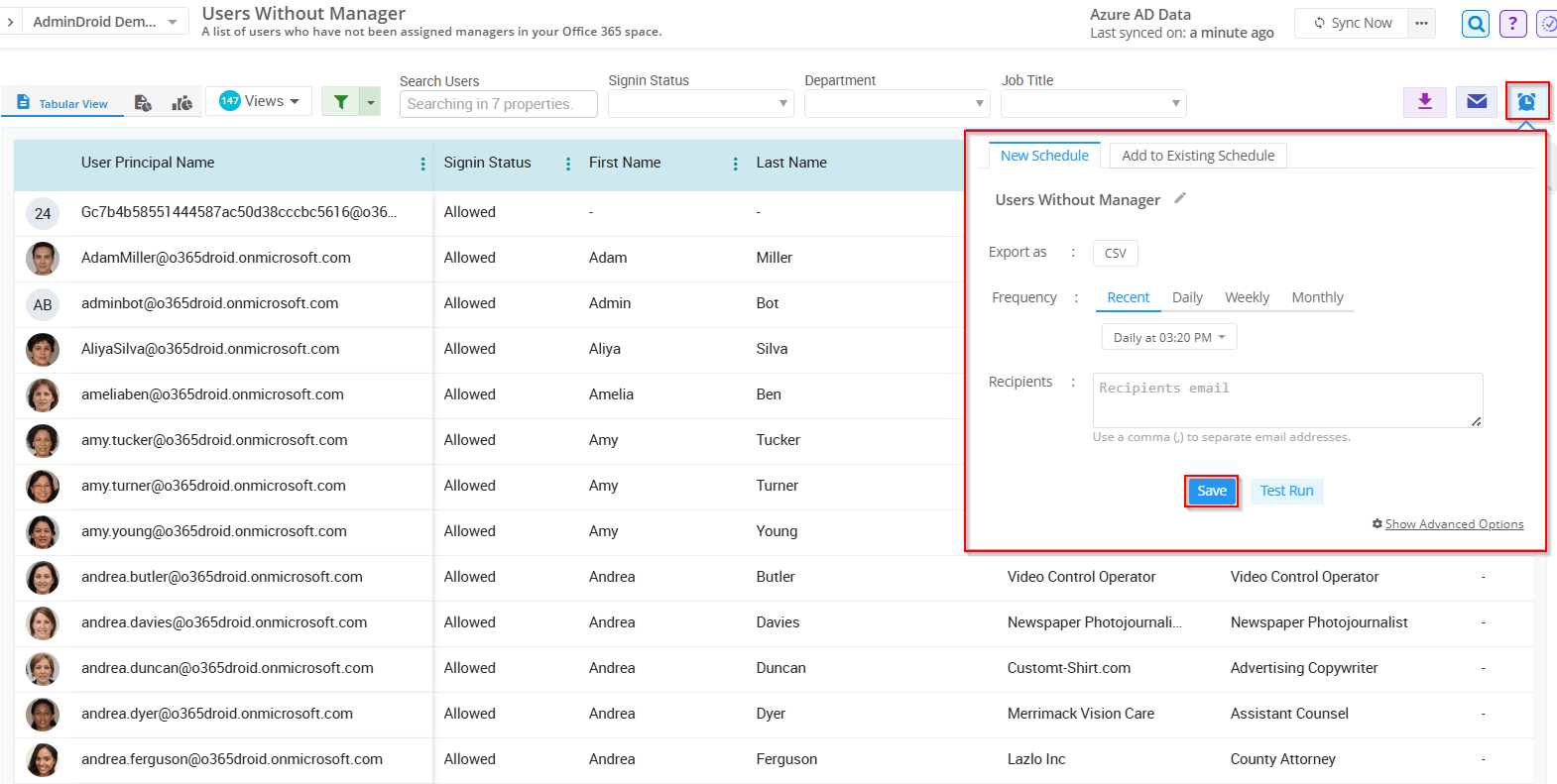Click the Save schedule button

(1212, 491)
